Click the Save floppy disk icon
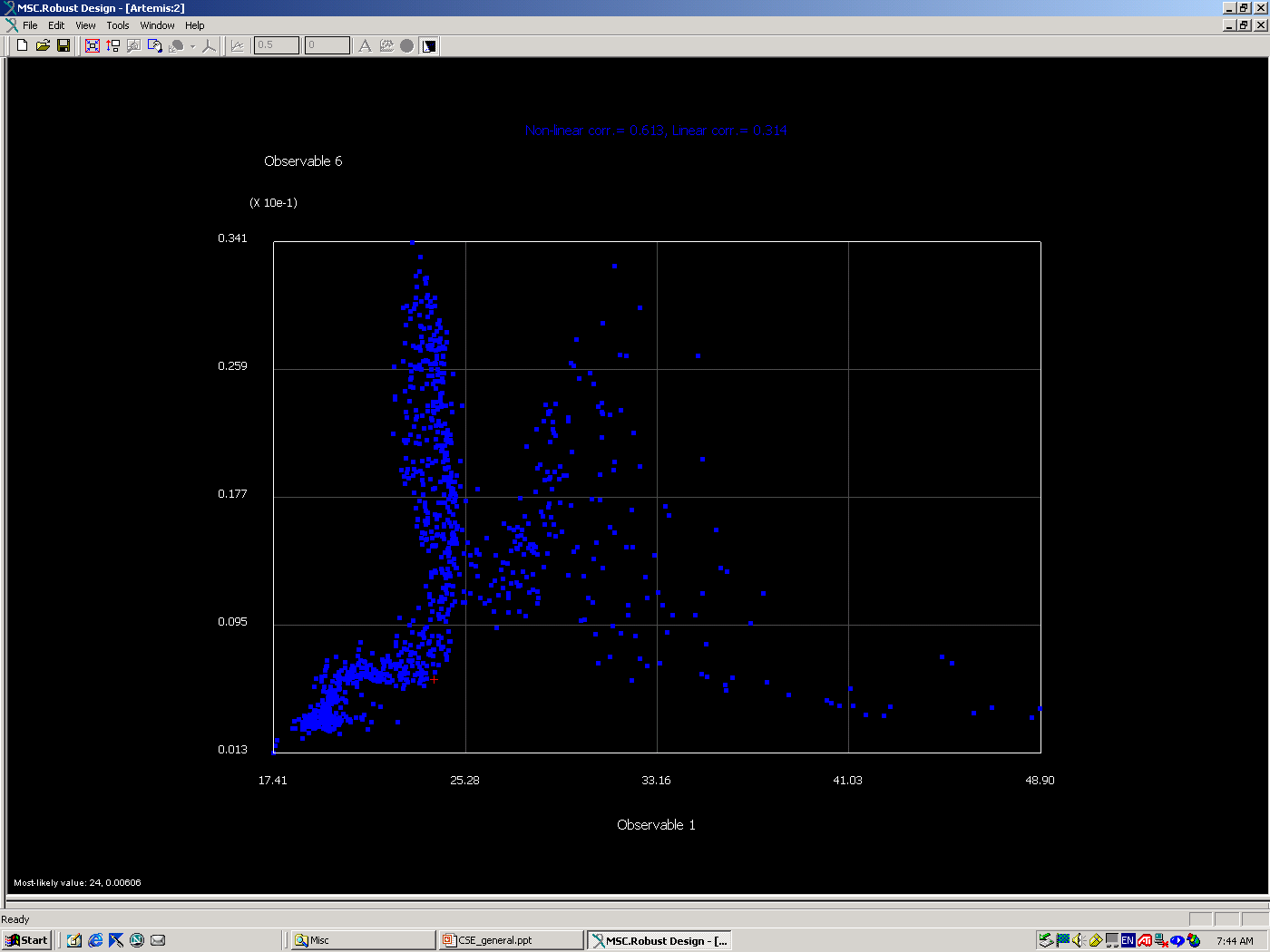 (63, 45)
